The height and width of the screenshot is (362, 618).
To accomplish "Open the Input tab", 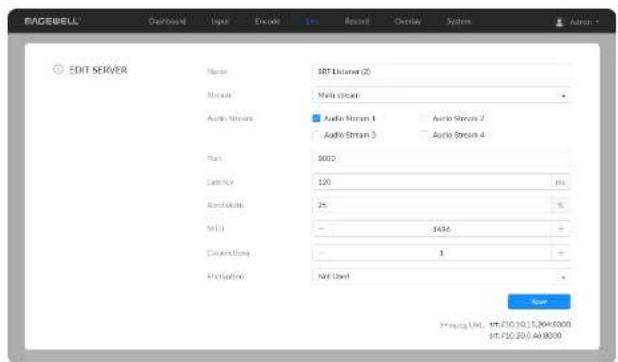I will (x=220, y=21).
